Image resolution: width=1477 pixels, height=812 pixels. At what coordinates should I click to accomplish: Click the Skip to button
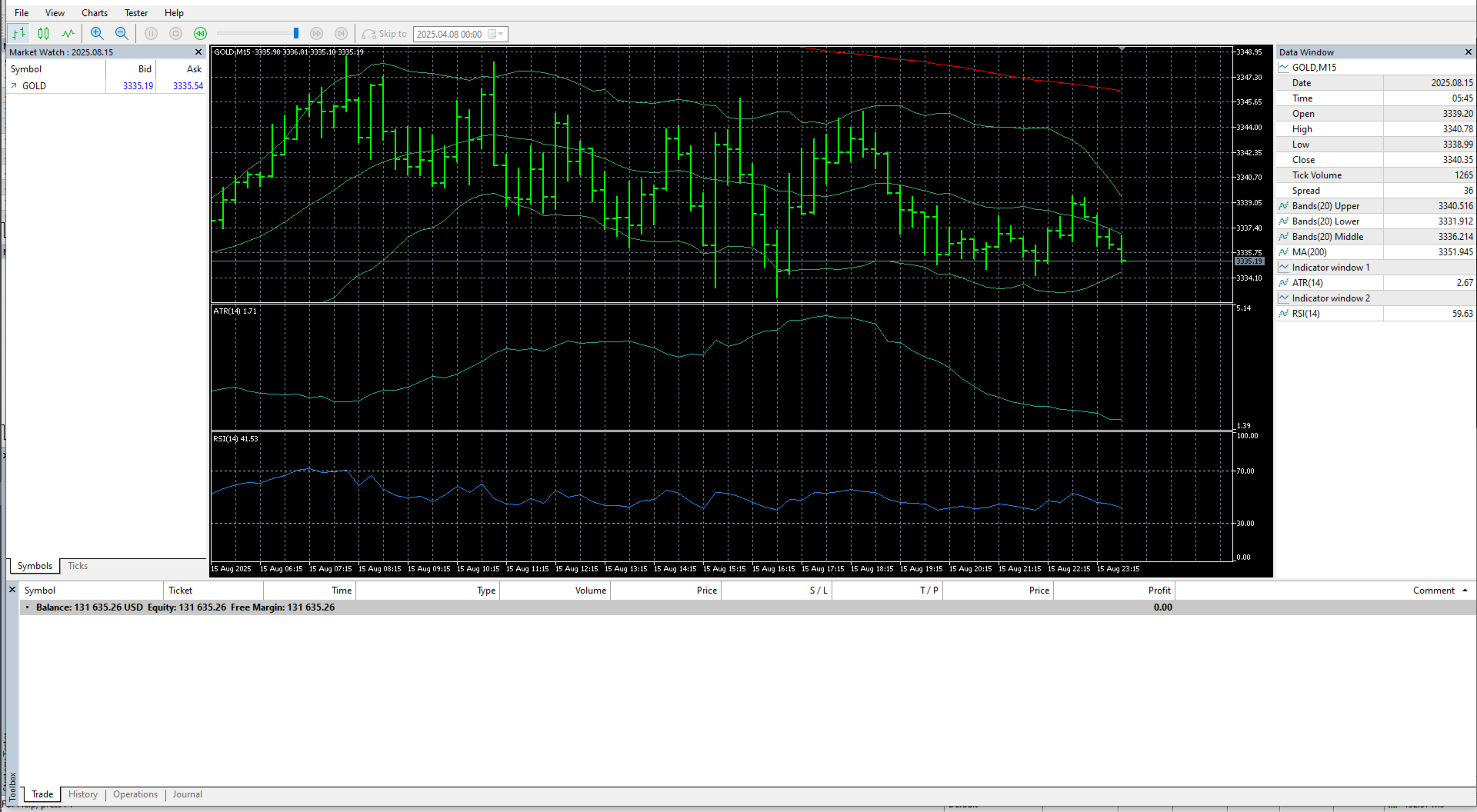click(384, 34)
